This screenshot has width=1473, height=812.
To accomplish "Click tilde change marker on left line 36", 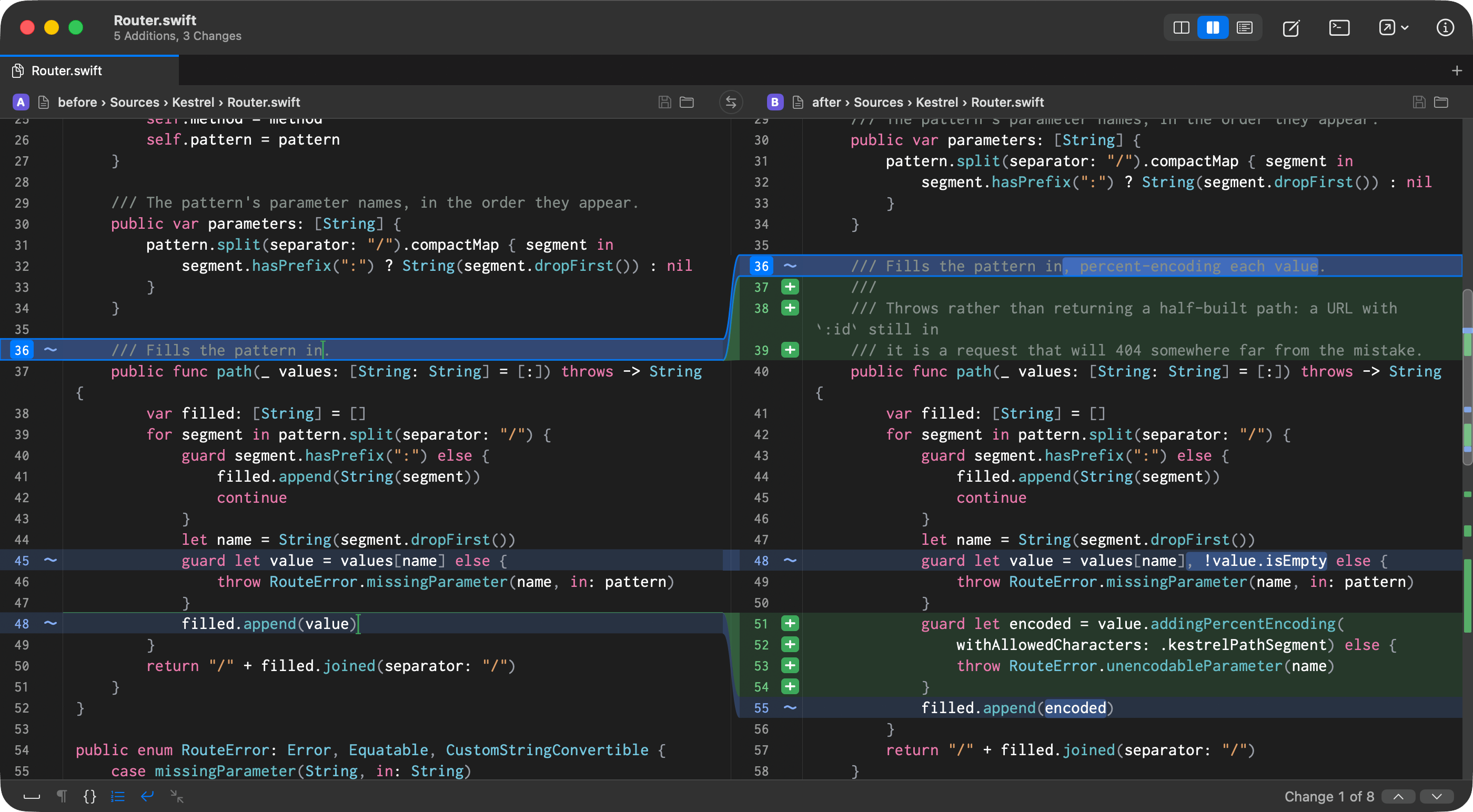I will pyautogui.click(x=51, y=349).
